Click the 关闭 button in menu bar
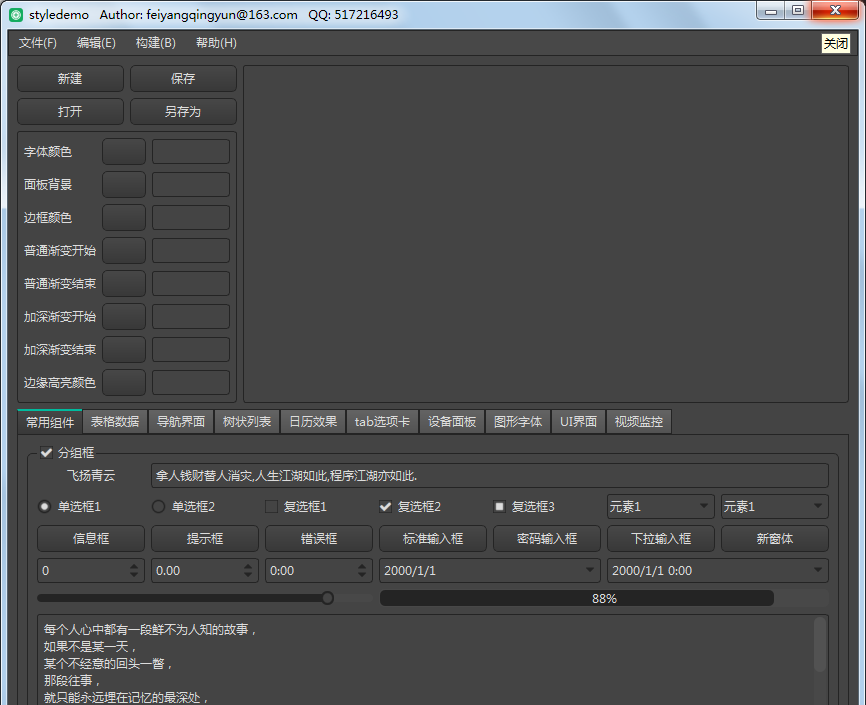The height and width of the screenshot is (705, 866). (x=836, y=43)
